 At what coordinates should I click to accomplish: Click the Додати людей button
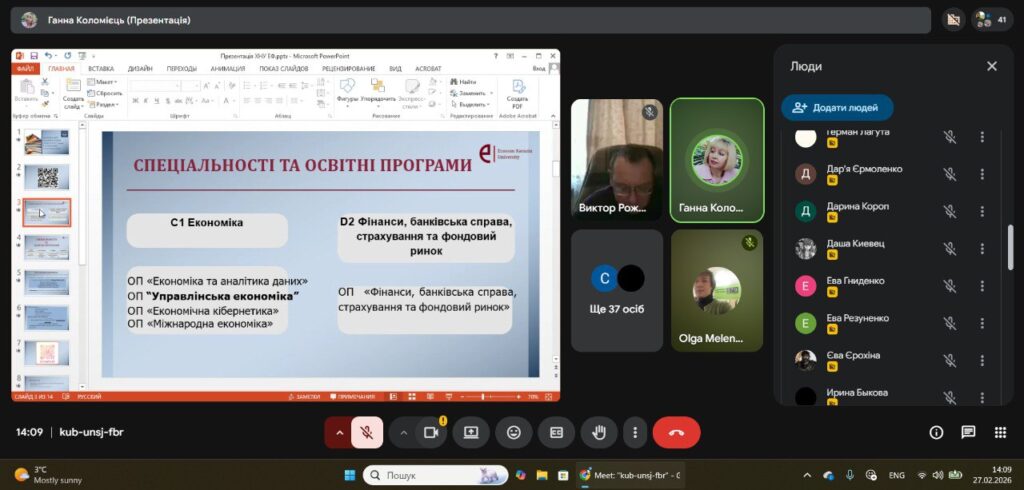coord(837,108)
